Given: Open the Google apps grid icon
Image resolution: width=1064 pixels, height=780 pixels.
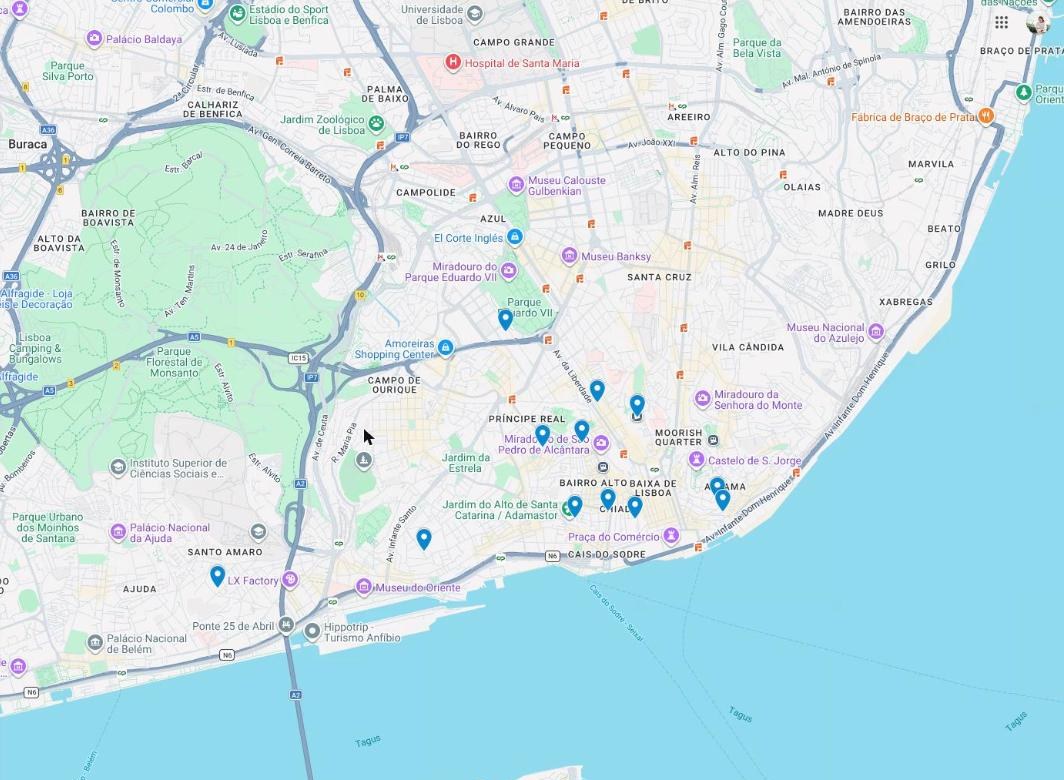Looking at the screenshot, I should [1001, 22].
